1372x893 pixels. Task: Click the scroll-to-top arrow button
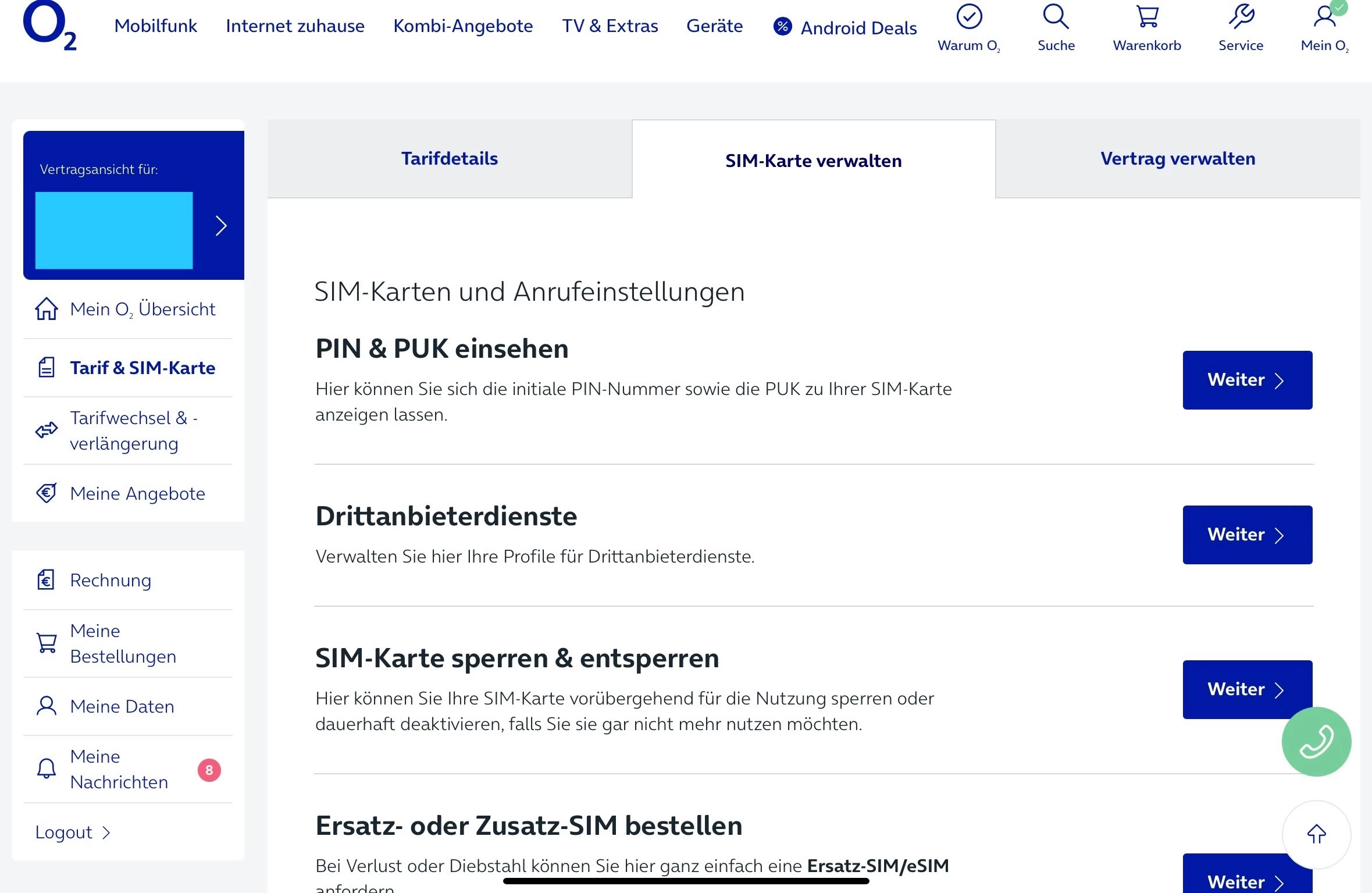coord(1316,834)
